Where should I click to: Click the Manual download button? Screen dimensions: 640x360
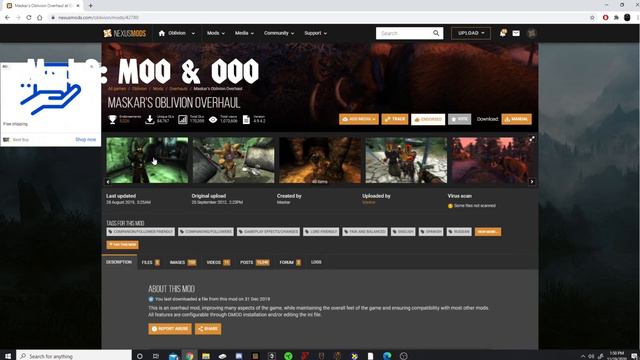click(x=516, y=119)
